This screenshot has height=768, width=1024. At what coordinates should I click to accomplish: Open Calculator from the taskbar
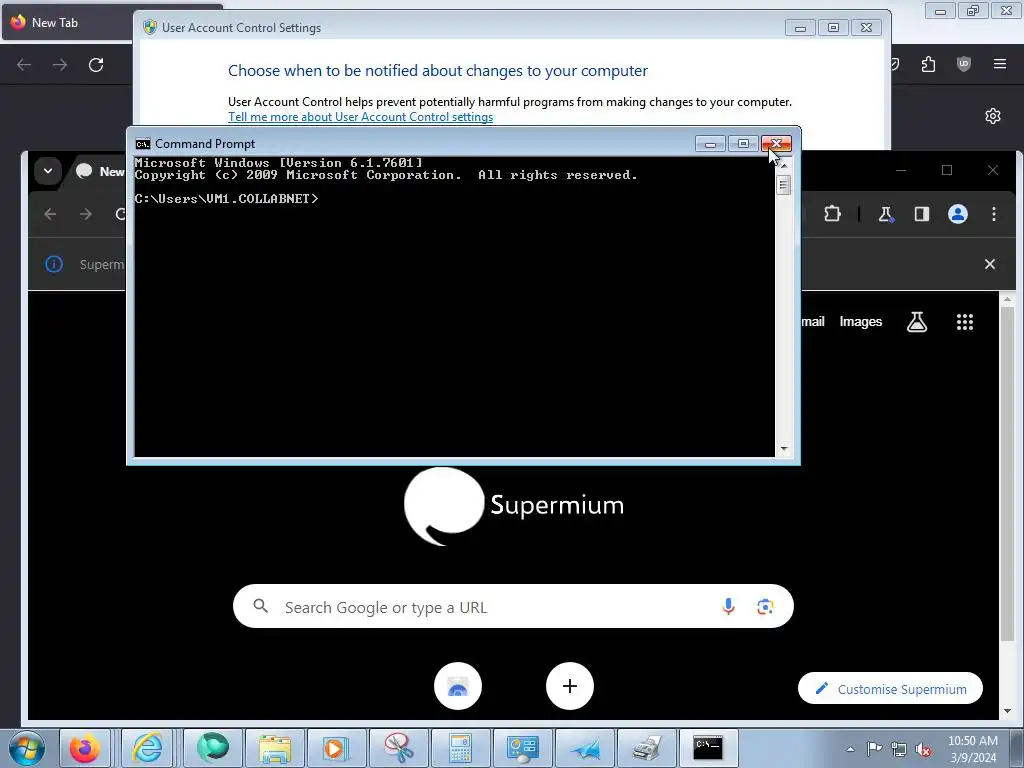[460, 748]
